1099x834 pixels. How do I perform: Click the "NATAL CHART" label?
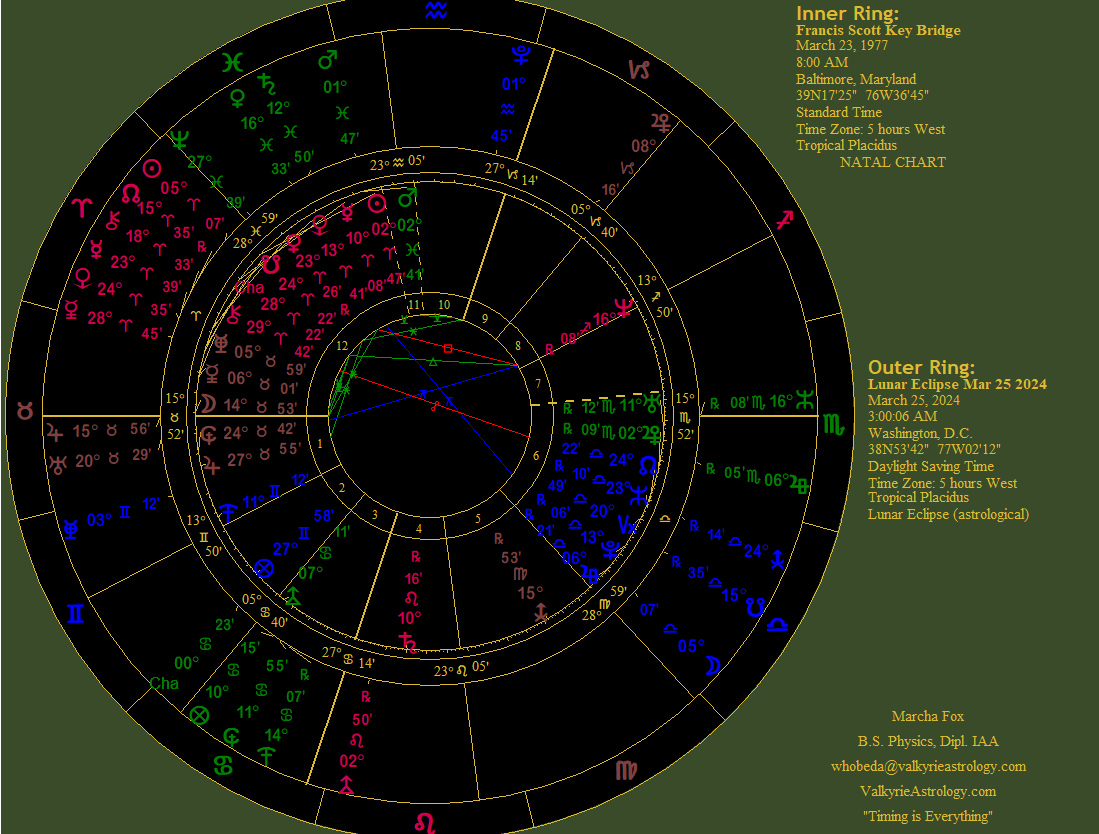pos(892,162)
